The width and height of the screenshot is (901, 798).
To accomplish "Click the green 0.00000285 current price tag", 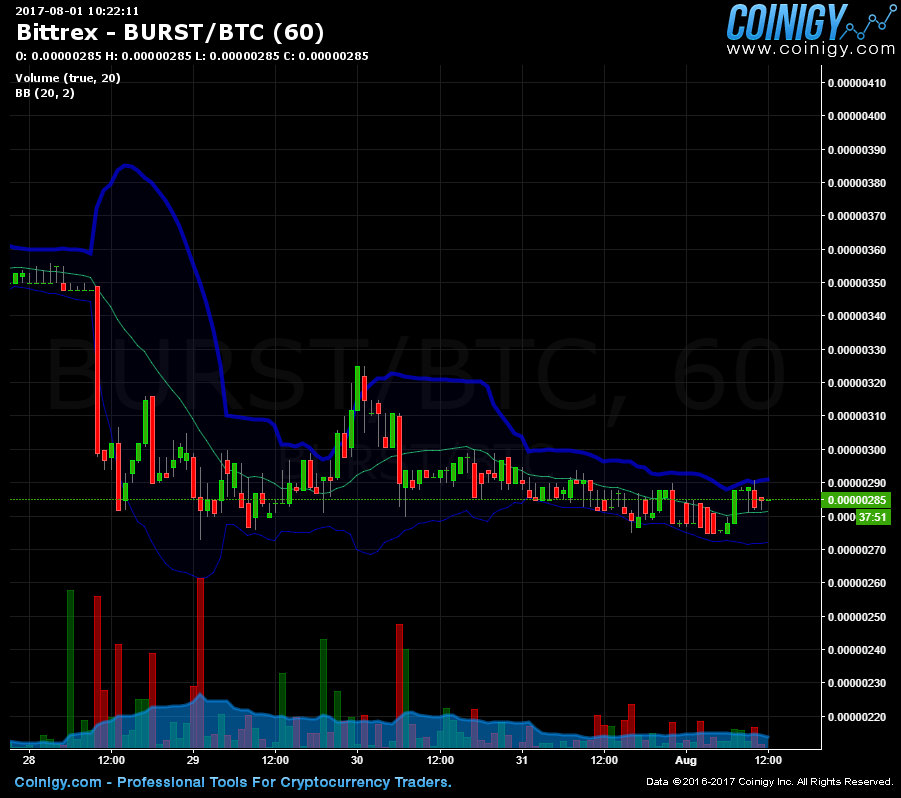I will coord(856,500).
